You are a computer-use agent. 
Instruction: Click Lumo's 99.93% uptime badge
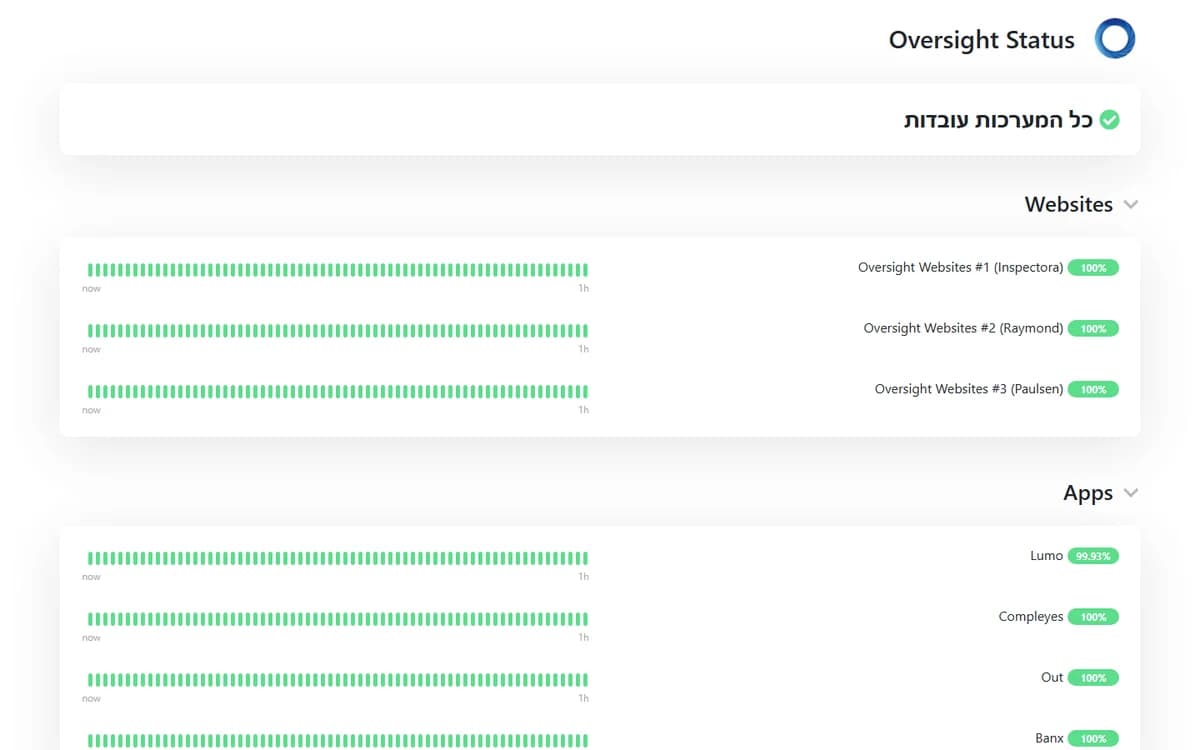point(1093,556)
